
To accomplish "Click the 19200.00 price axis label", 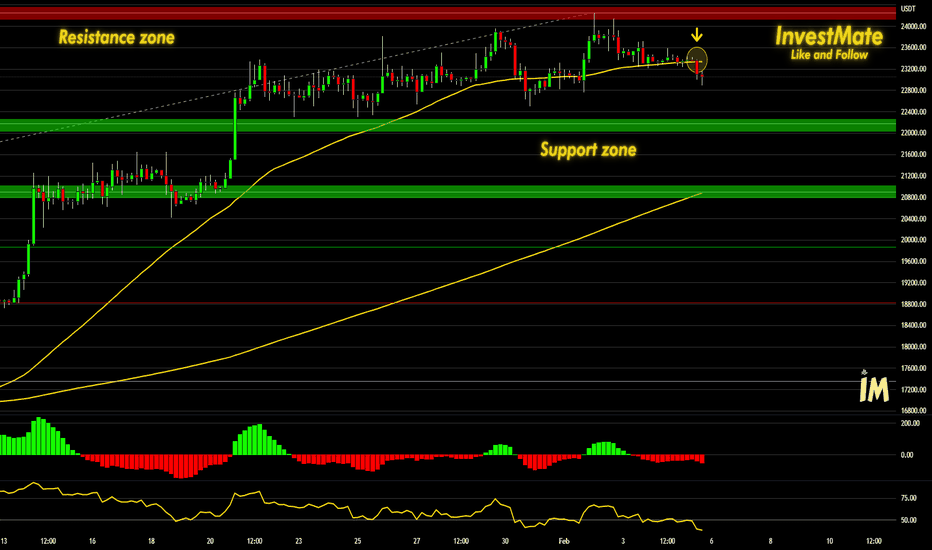I will [x=913, y=283].
